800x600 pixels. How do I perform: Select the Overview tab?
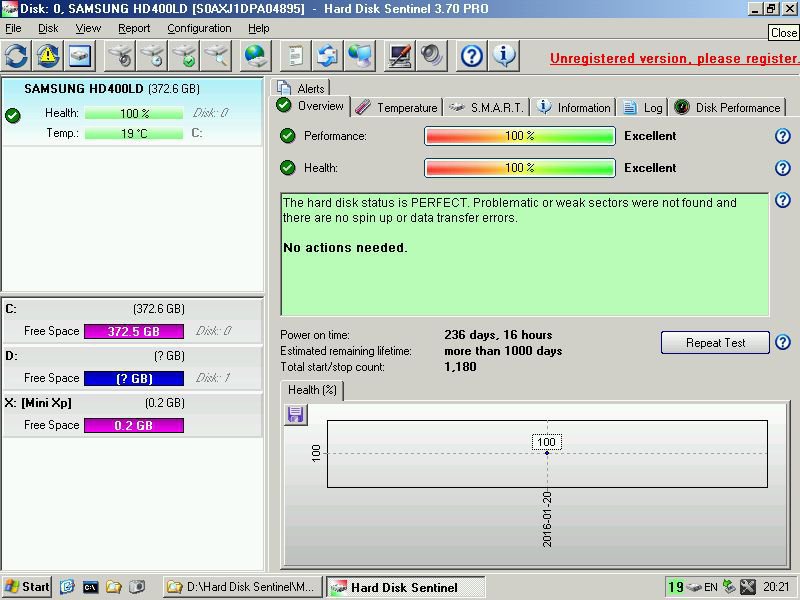[310, 106]
